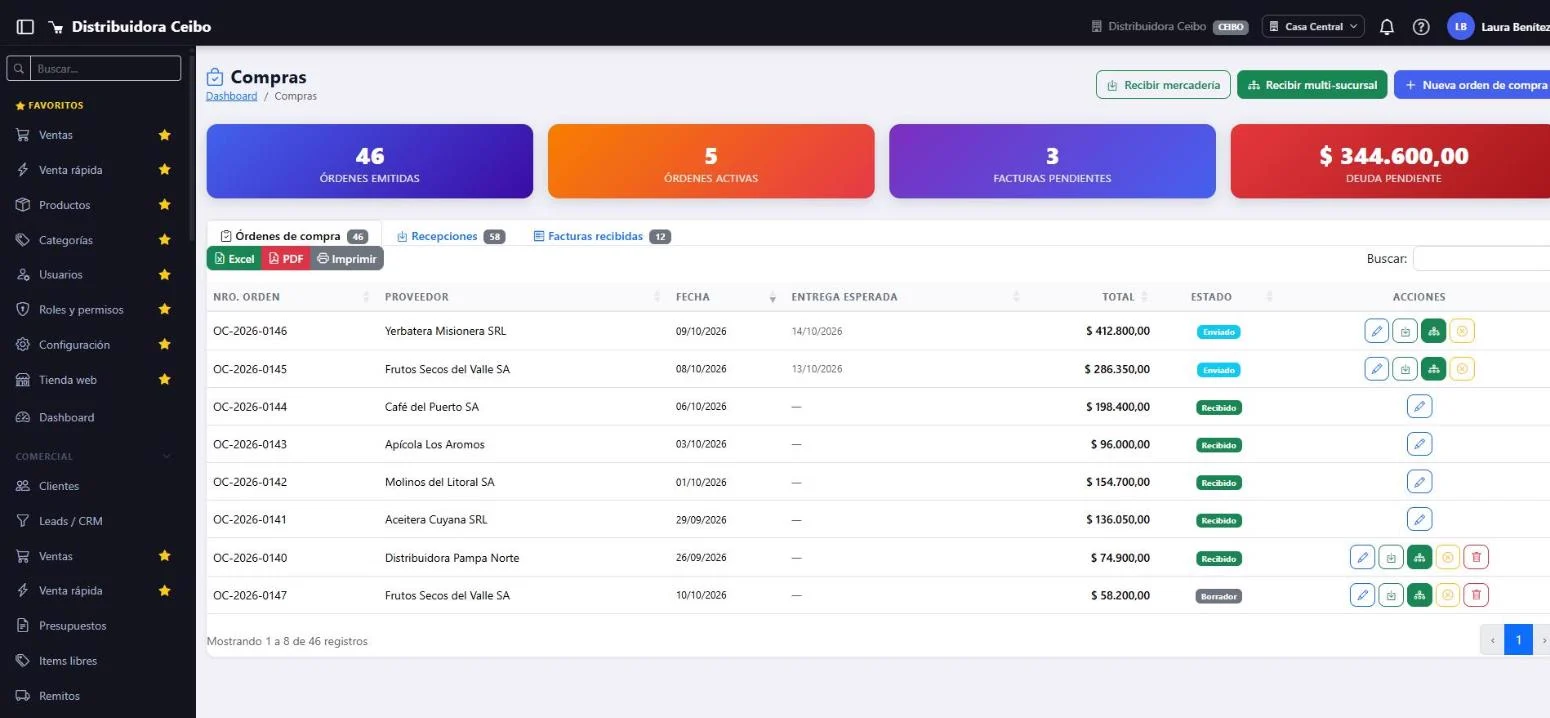Sort table by ENTREGA ESPERADA column
This screenshot has height=718, width=1550.
click(905, 297)
